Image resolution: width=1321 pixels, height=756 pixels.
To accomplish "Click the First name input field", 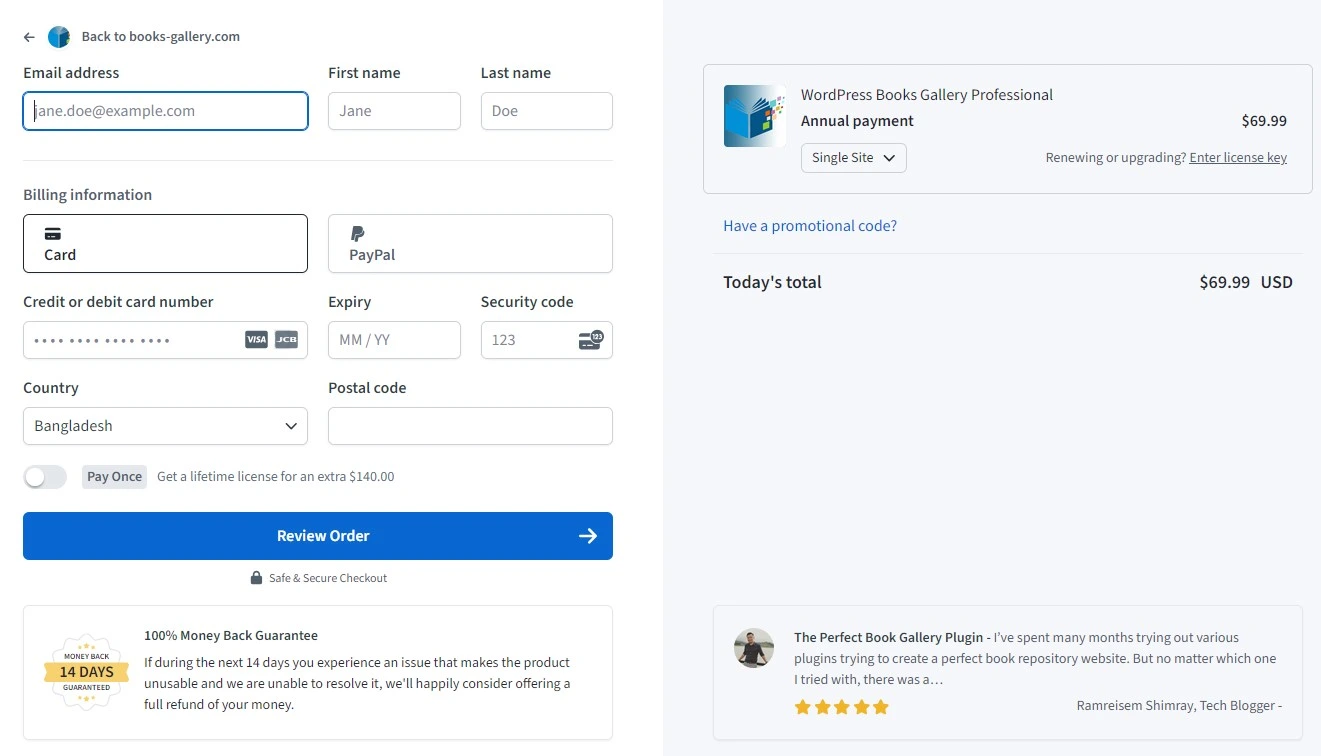I will pos(394,111).
